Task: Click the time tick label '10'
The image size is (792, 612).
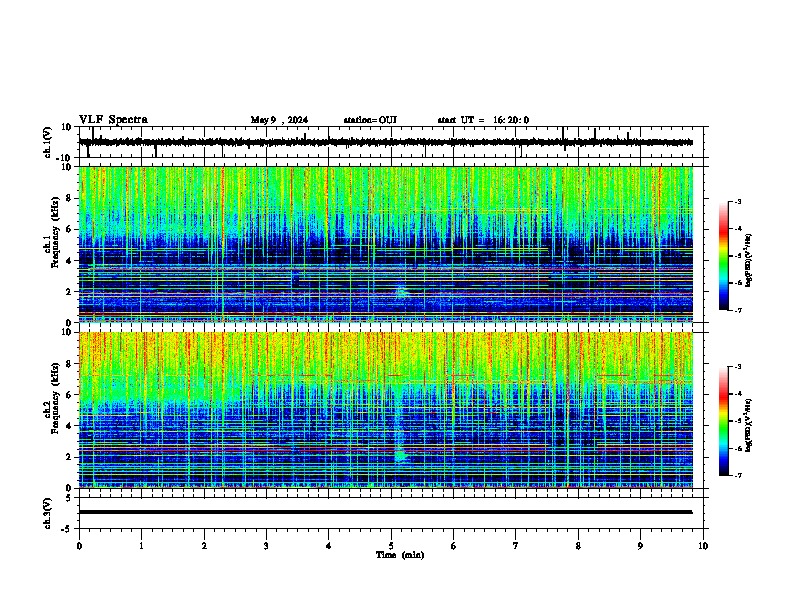Action: [x=703, y=546]
